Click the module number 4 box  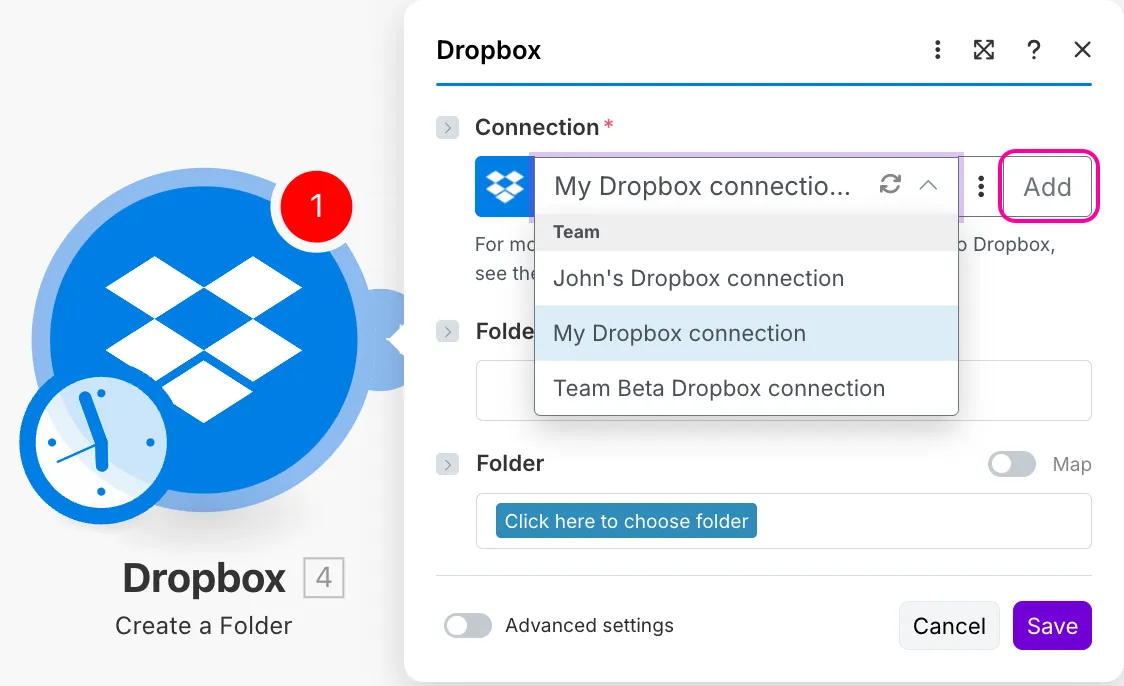point(323,578)
